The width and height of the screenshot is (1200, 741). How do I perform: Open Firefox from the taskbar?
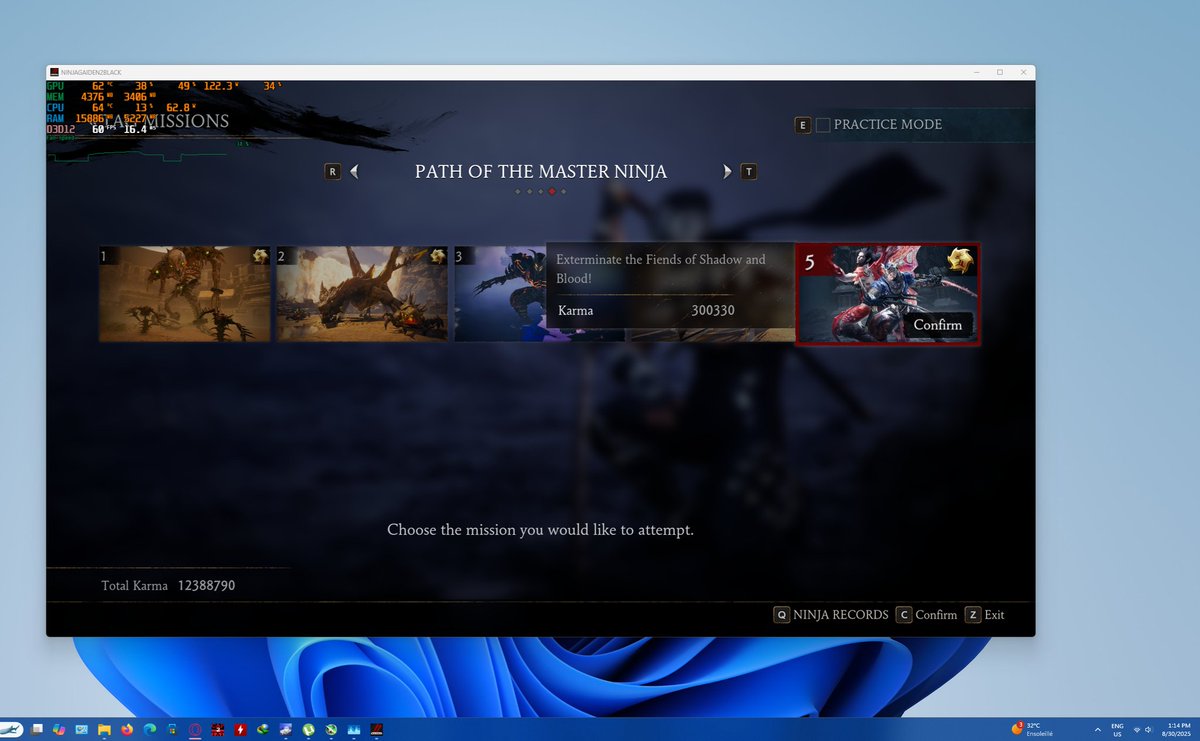click(127, 729)
